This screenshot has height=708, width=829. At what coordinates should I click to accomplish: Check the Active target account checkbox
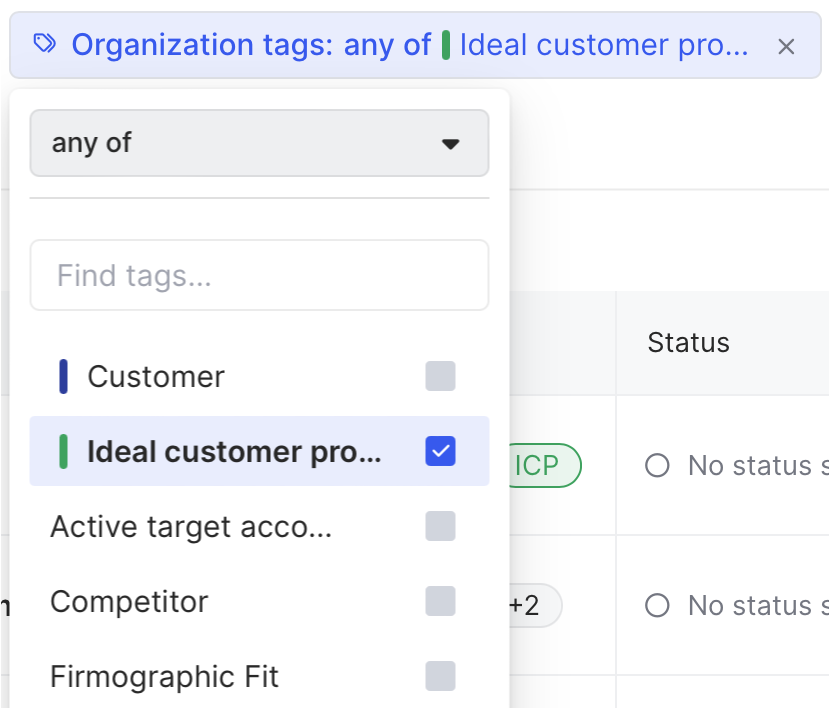pos(440,526)
